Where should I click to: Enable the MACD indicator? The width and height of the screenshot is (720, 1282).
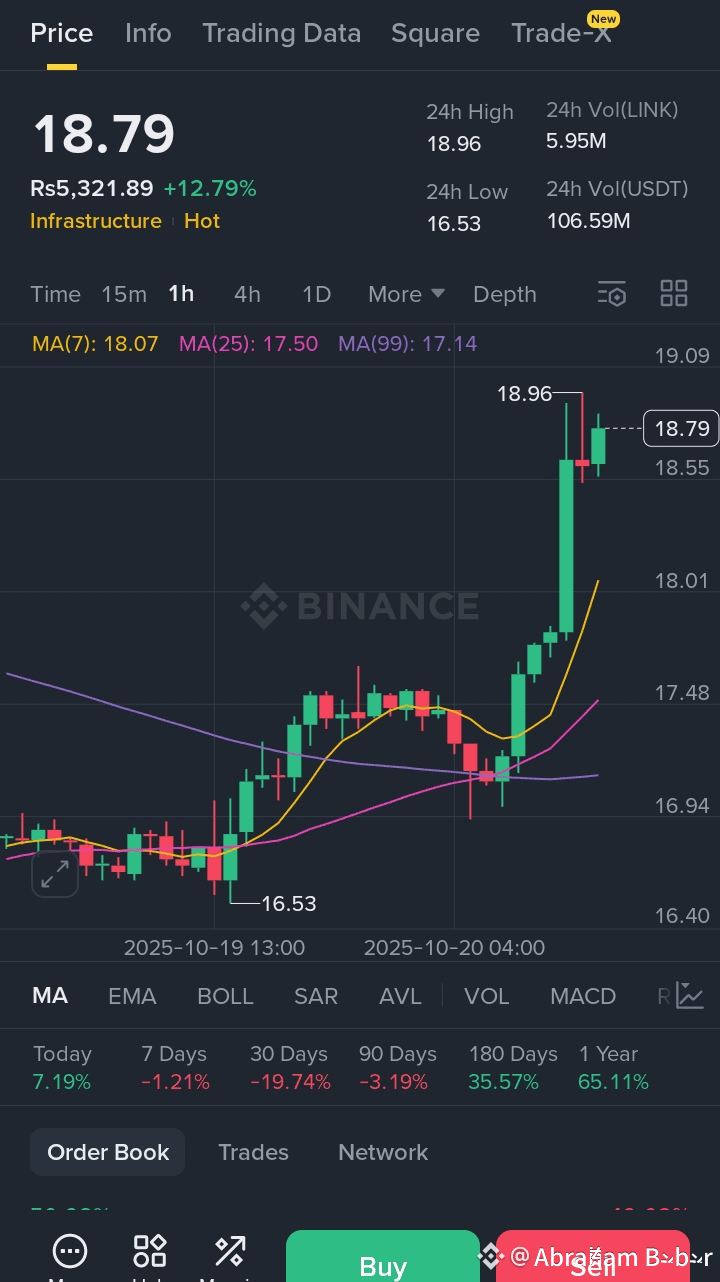tap(583, 996)
